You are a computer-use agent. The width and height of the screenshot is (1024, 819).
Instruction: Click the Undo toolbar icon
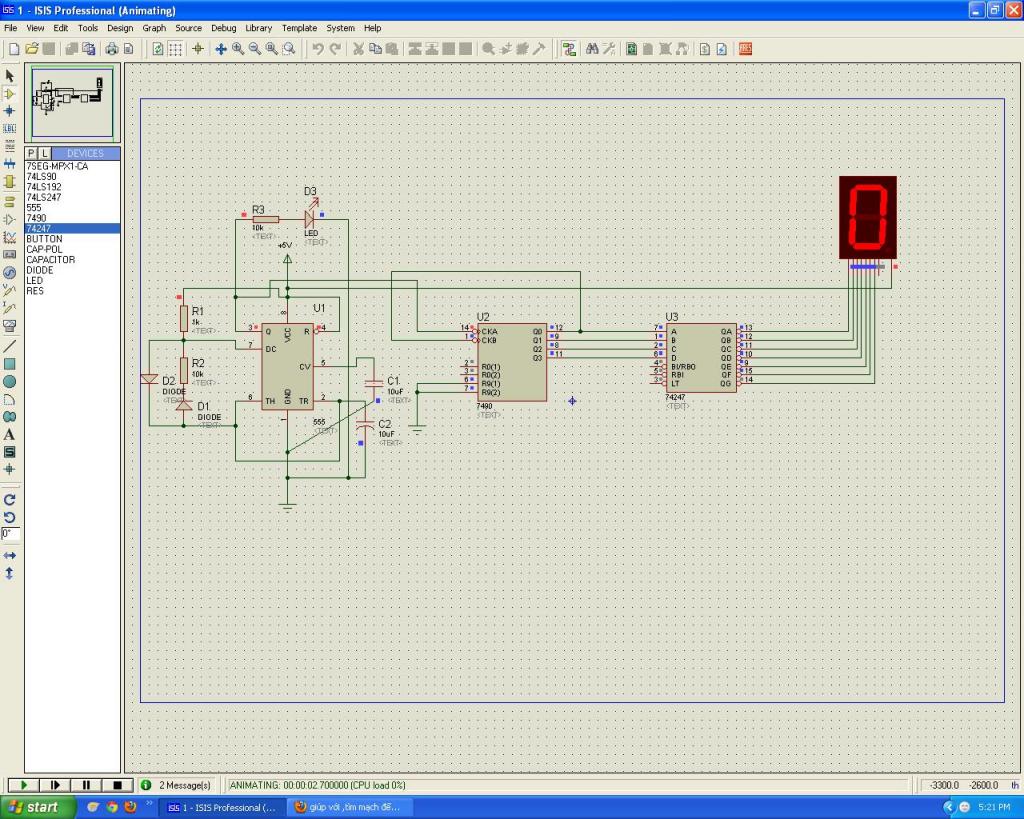click(x=318, y=48)
